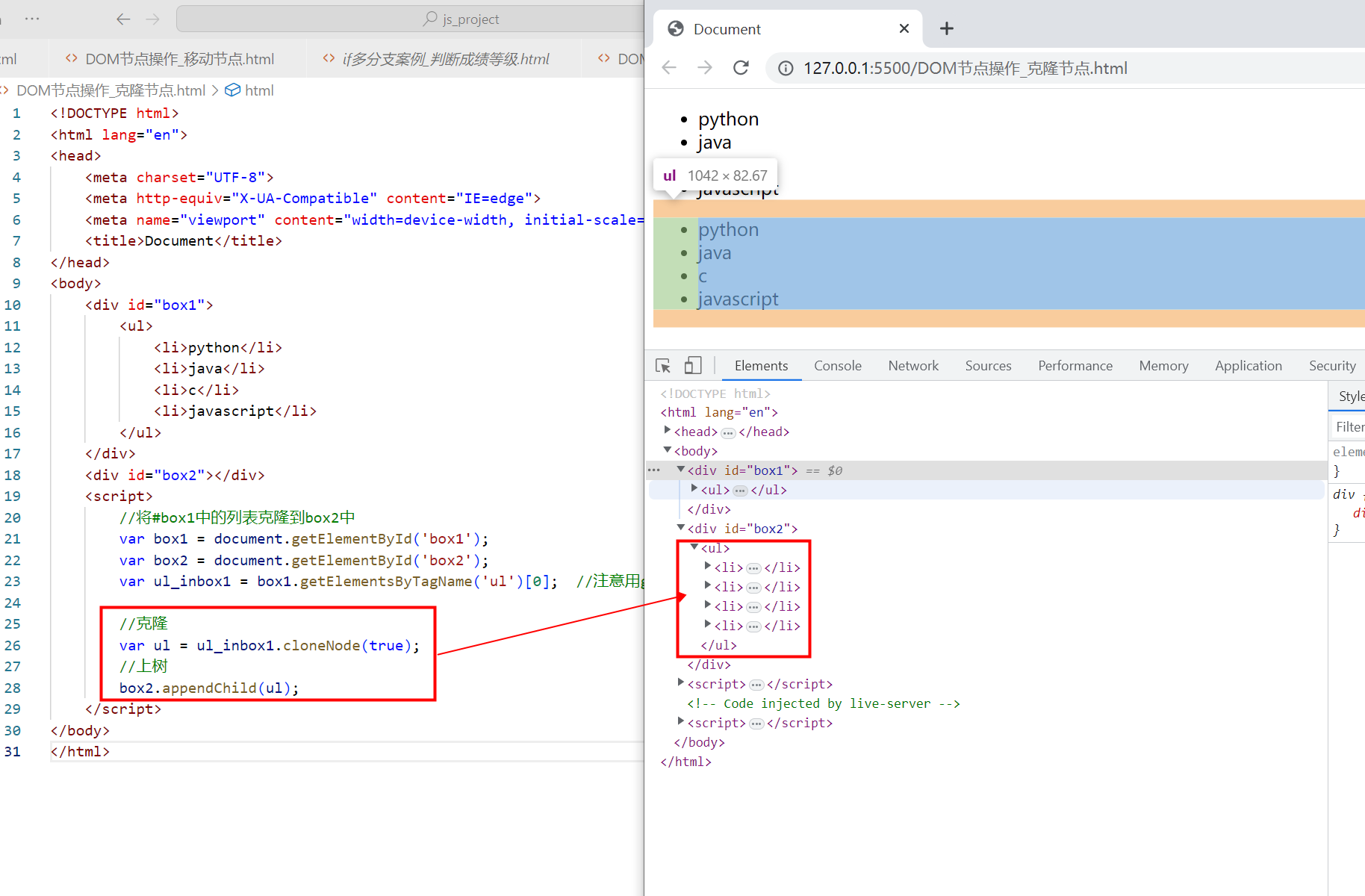Expand the ul node inside box1
Image resolution: width=1365 pixels, height=896 pixels.
[x=694, y=489]
